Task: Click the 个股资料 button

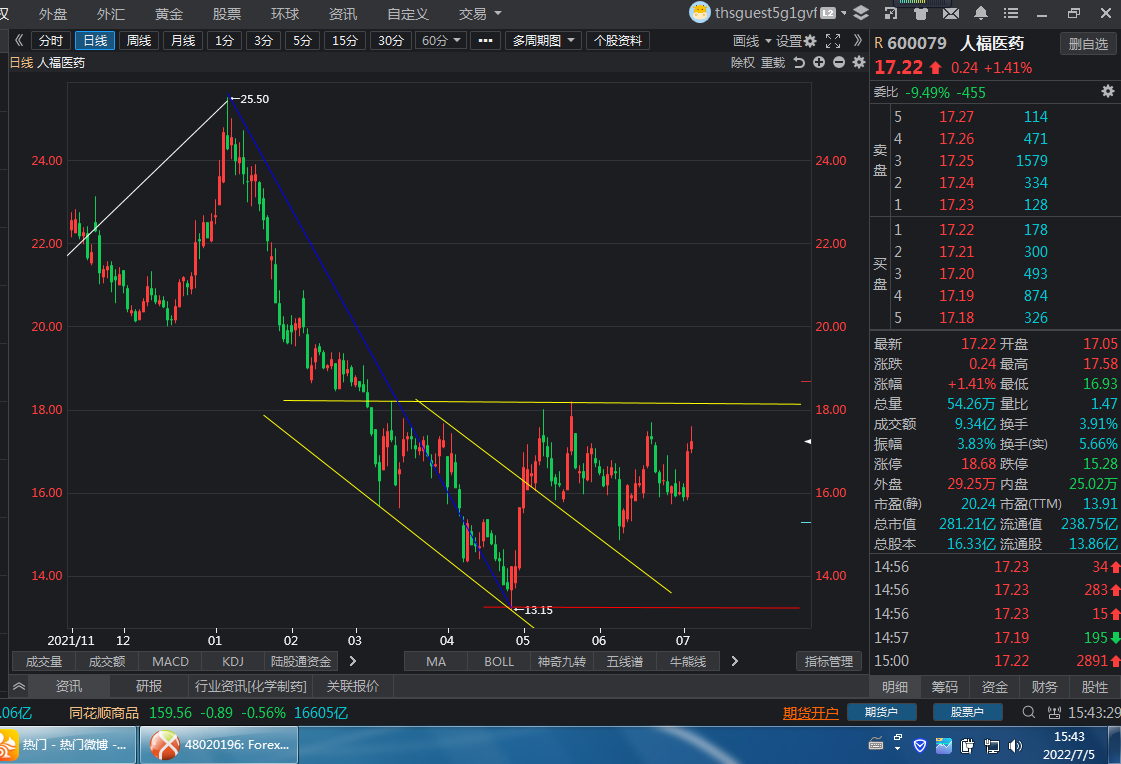Action: 618,41
